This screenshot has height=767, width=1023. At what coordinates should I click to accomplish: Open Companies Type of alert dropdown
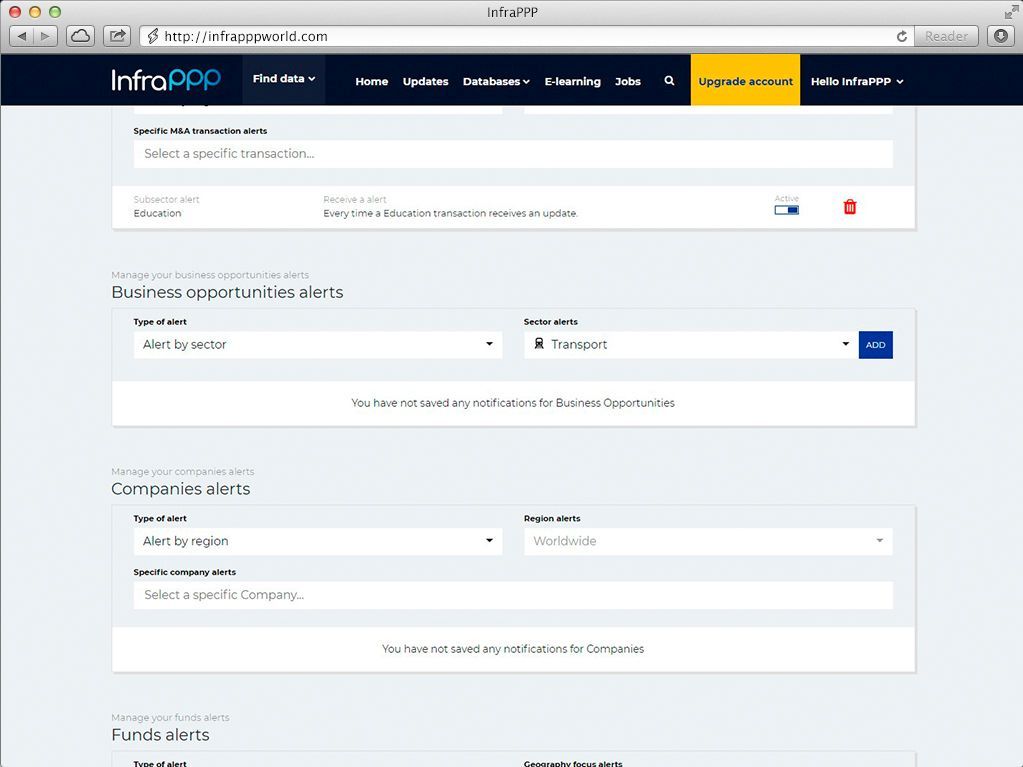317,541
